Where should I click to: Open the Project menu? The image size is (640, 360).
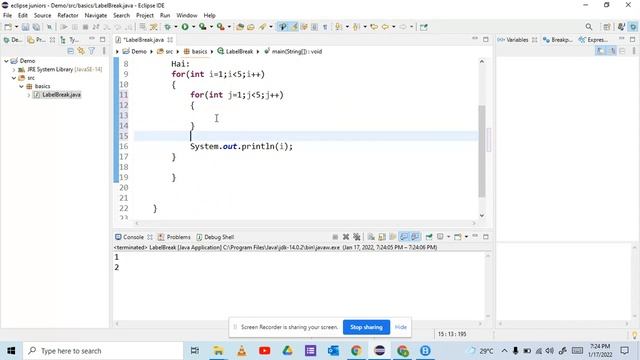pos(145,16)
